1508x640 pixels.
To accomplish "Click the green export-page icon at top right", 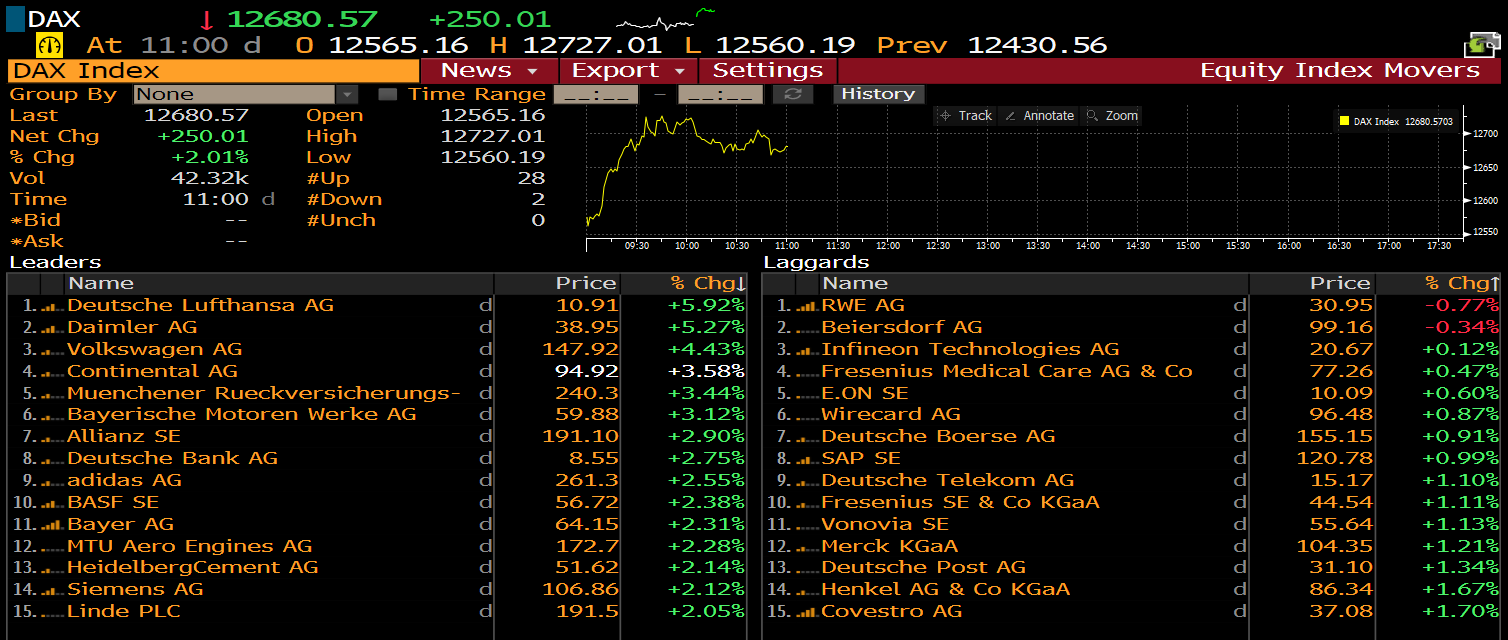I will (1481, 45).
